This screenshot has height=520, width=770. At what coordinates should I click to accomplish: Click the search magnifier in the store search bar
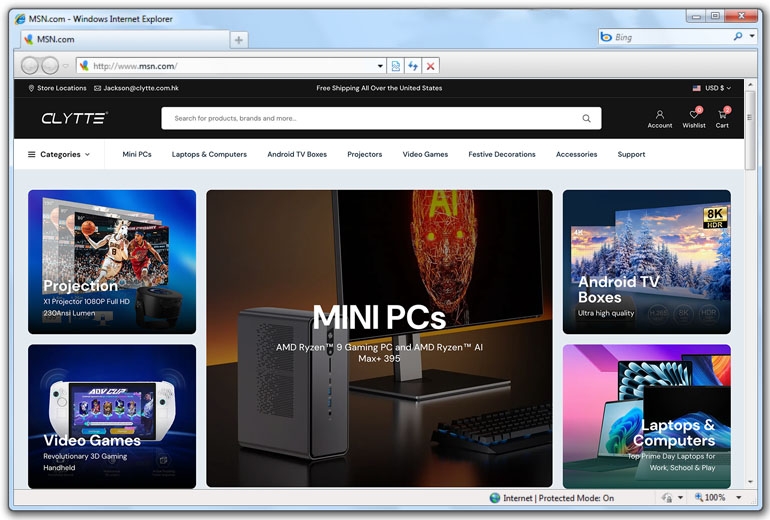pos(586,118)
